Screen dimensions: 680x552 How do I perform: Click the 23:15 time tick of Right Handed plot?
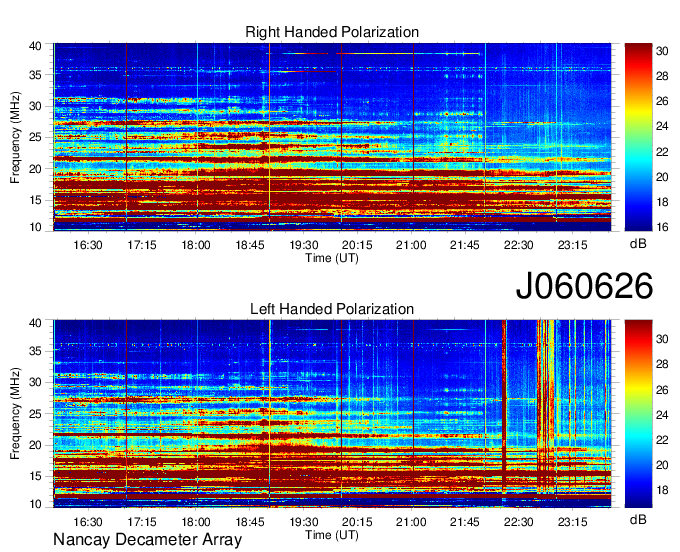pyautogui.click(x=572, y=245)
